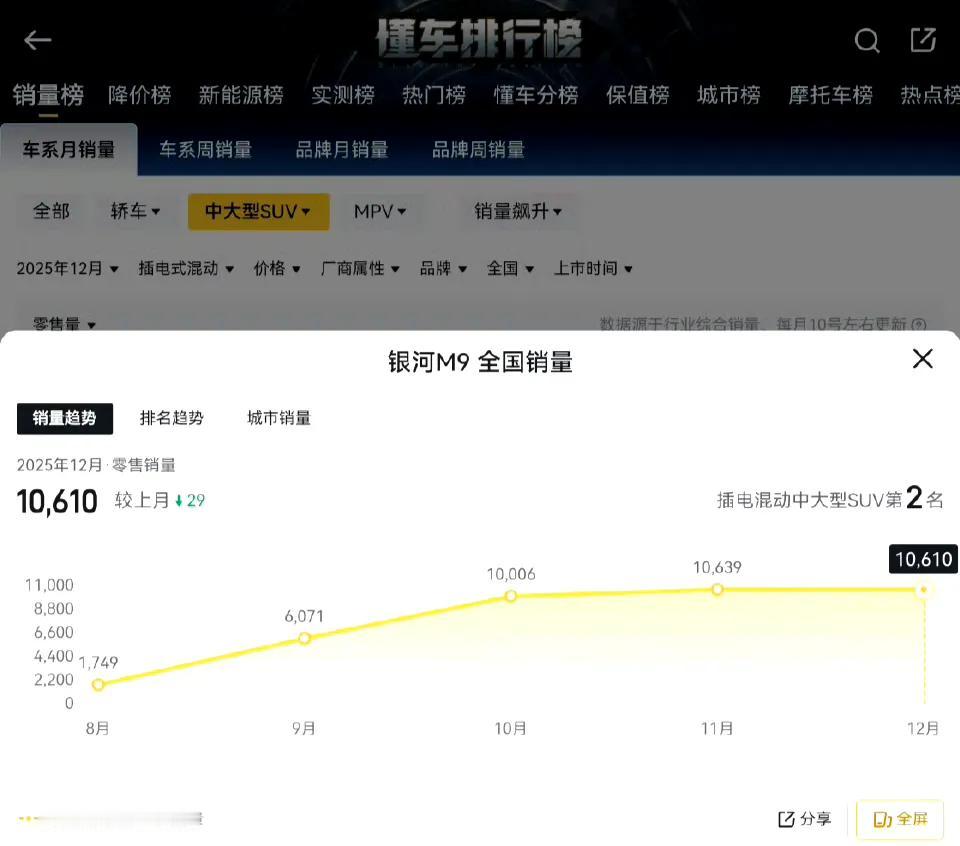Image resolution: width=960 pixels, height=846 pixels.
Task: Click the 较上月 29 change indicator
Action: coord(159,500)
